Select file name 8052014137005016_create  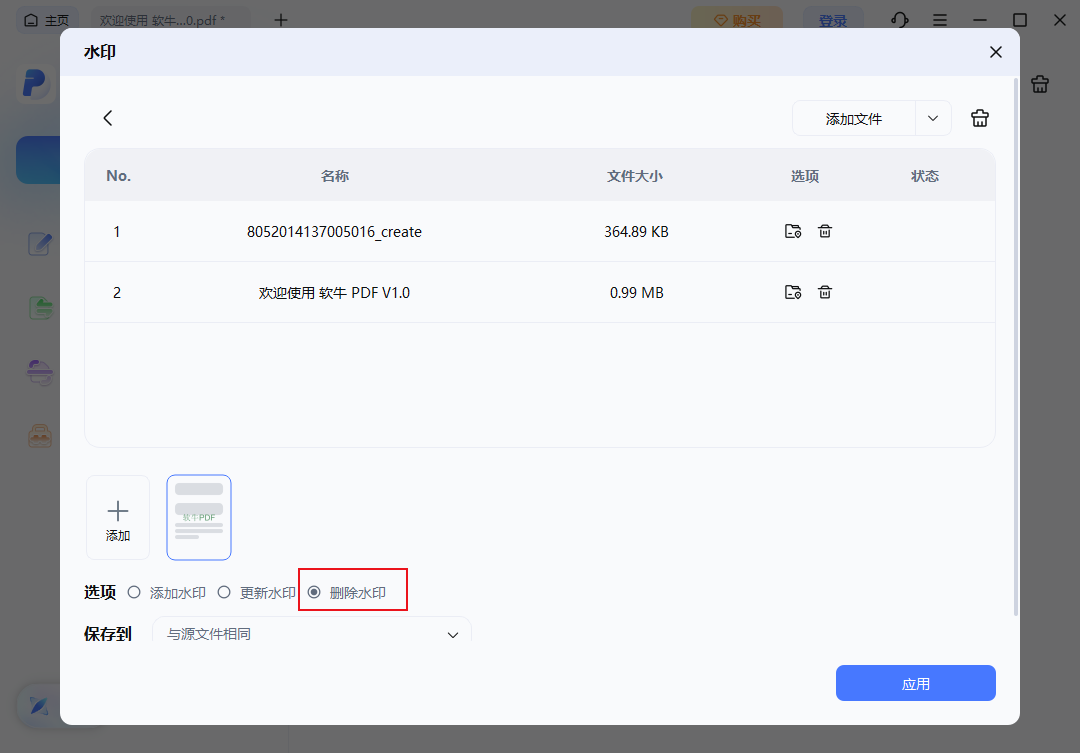[x=334, y=231]
